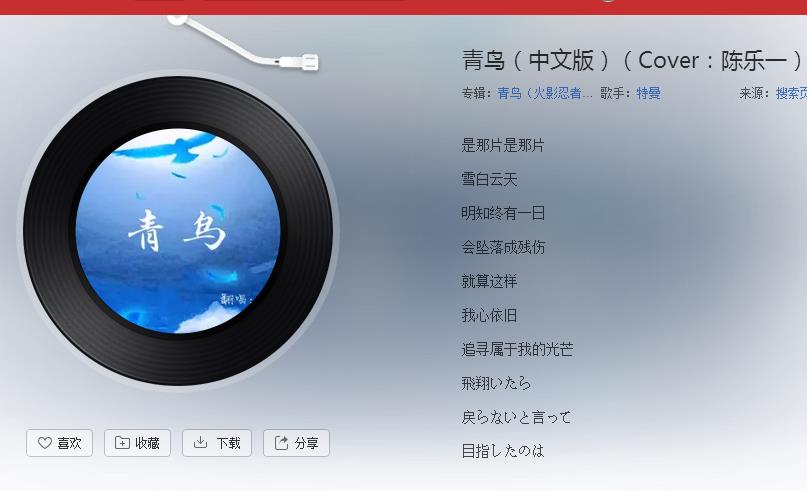Click the 下载 button label
The image size is (807, 491).
229,443
